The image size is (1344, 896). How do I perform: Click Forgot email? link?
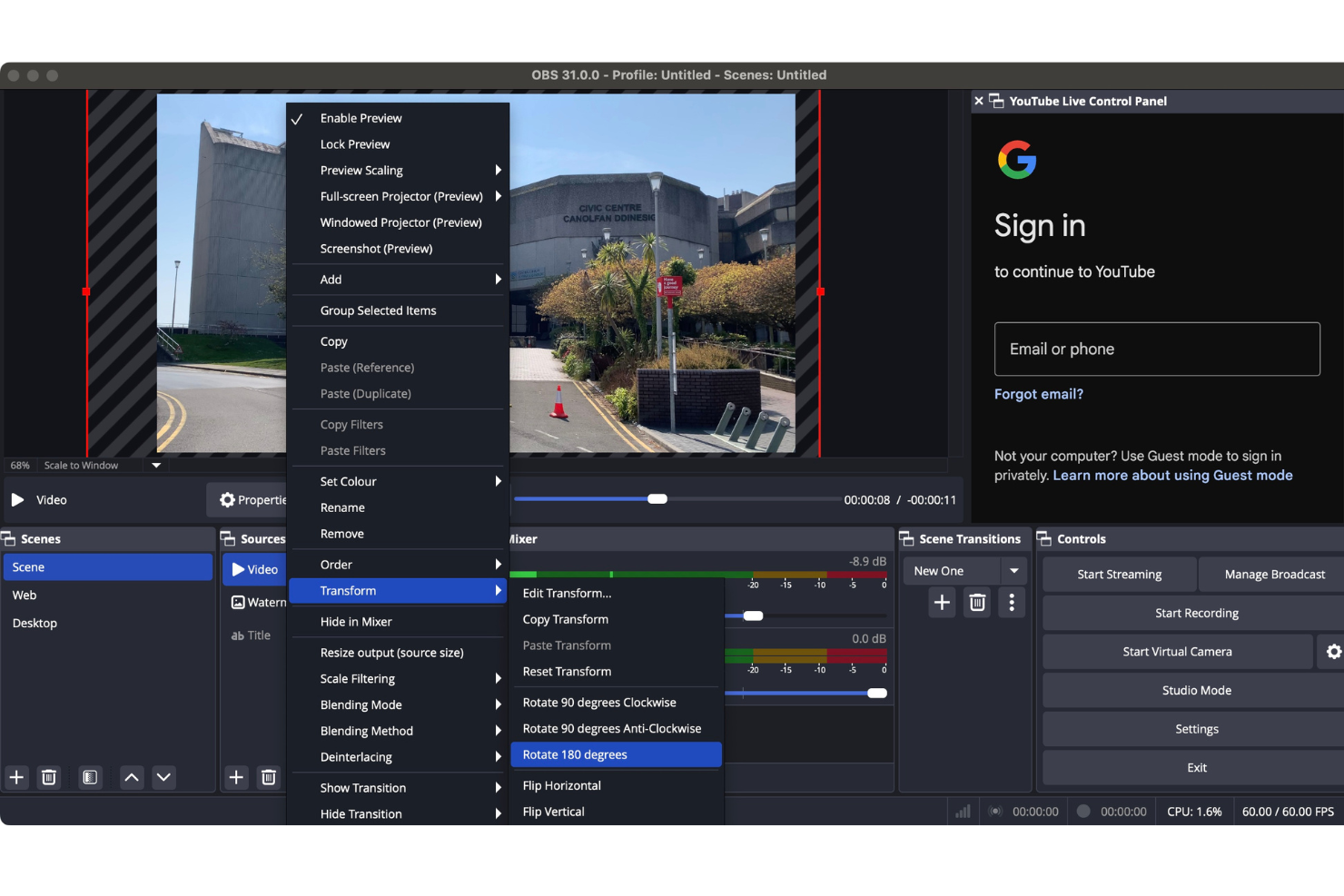(1039, 394)
